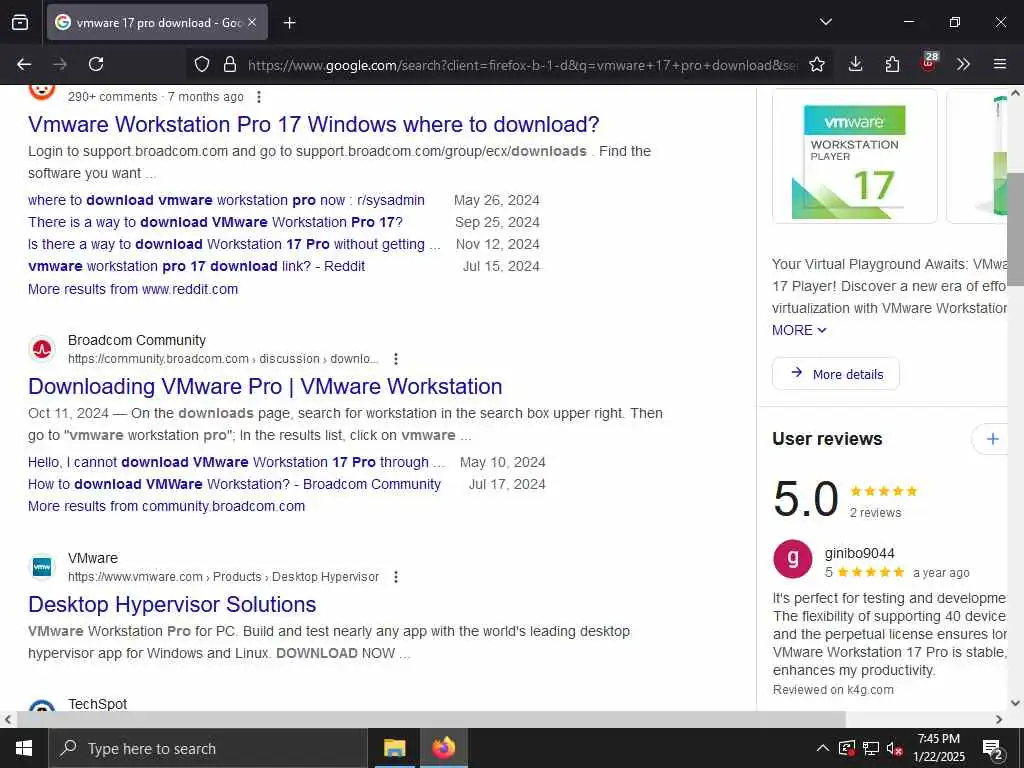Viewport: 1024px width, 768px height.
Task: Open the extensions puzzle icon
Action: click(x=891, y=64)
